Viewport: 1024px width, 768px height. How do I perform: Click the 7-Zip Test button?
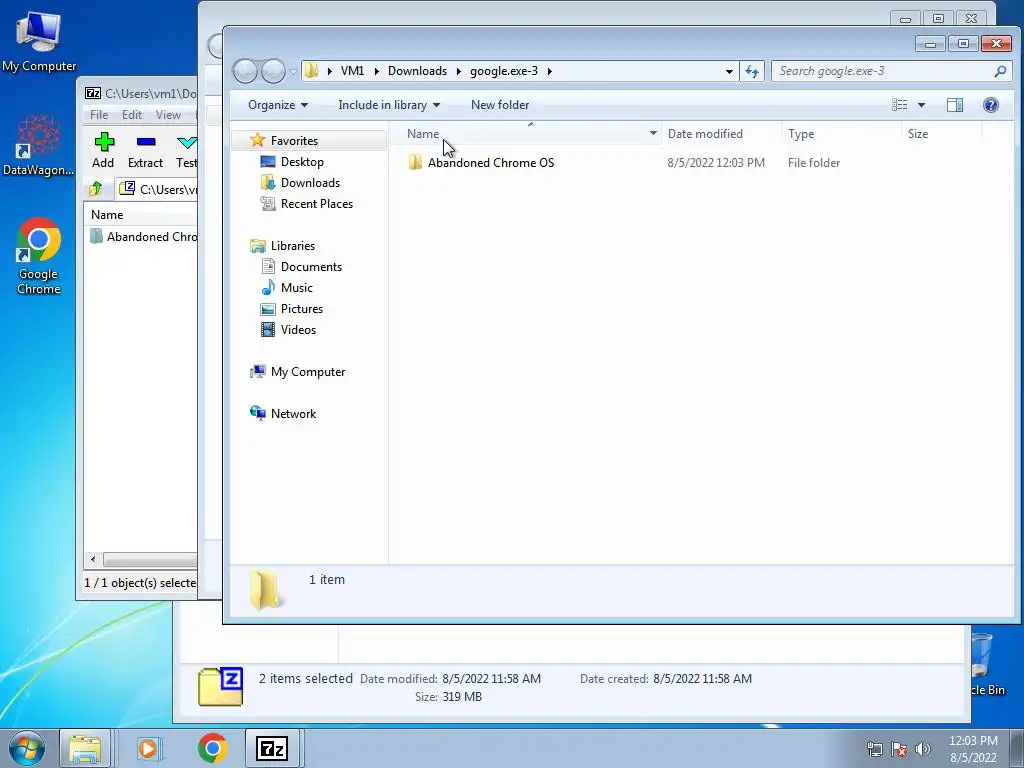point(186,150)
